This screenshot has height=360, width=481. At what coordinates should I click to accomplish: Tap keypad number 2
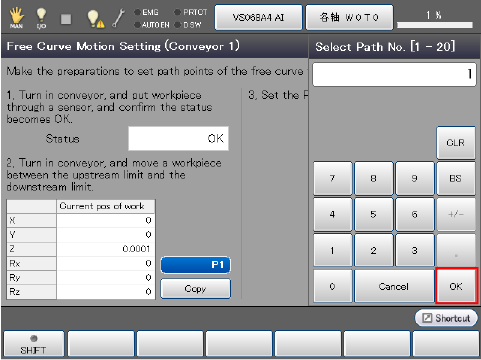click(x=373, y=250)
